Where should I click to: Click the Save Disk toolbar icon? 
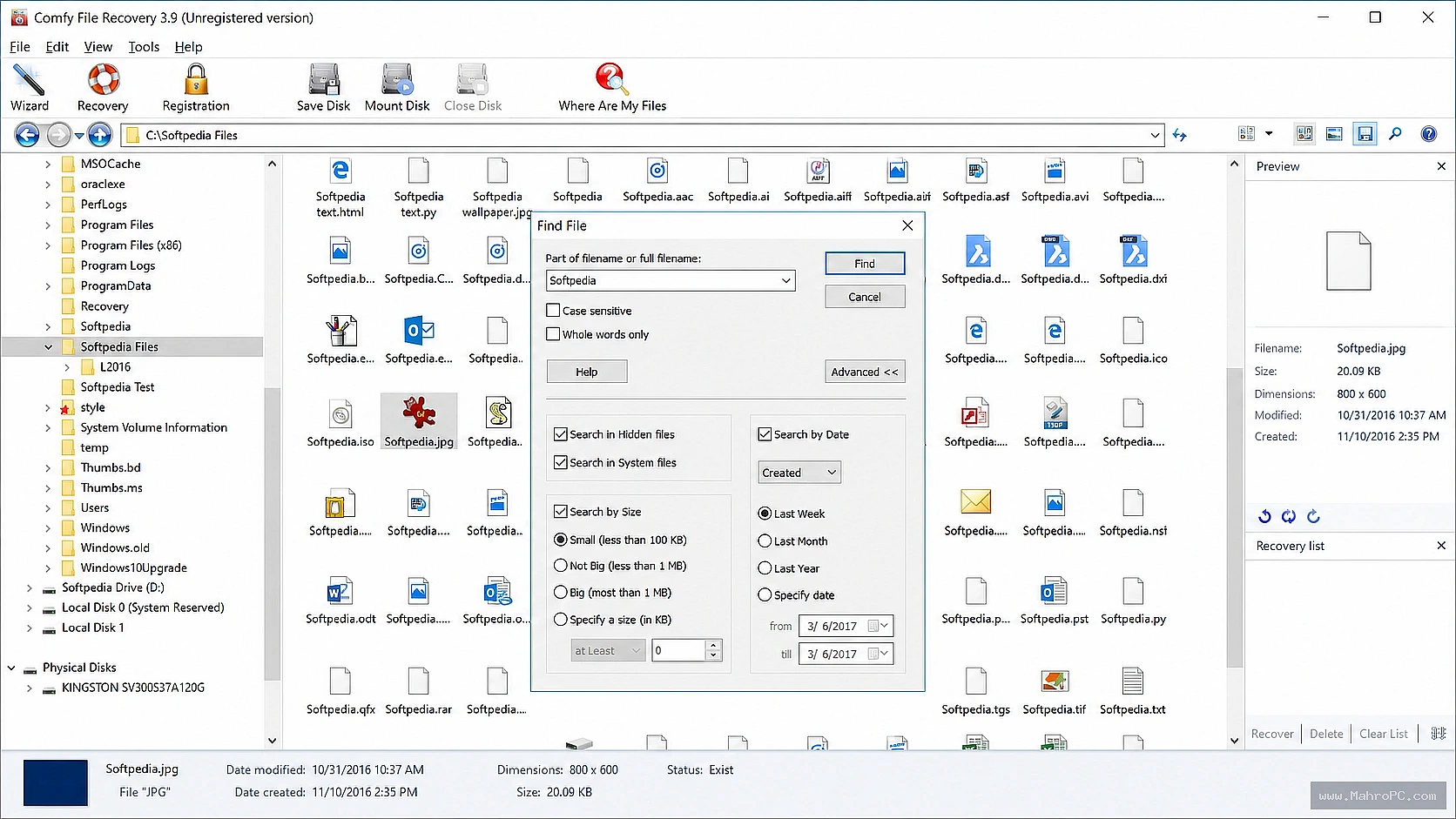[x=323, y=88]
